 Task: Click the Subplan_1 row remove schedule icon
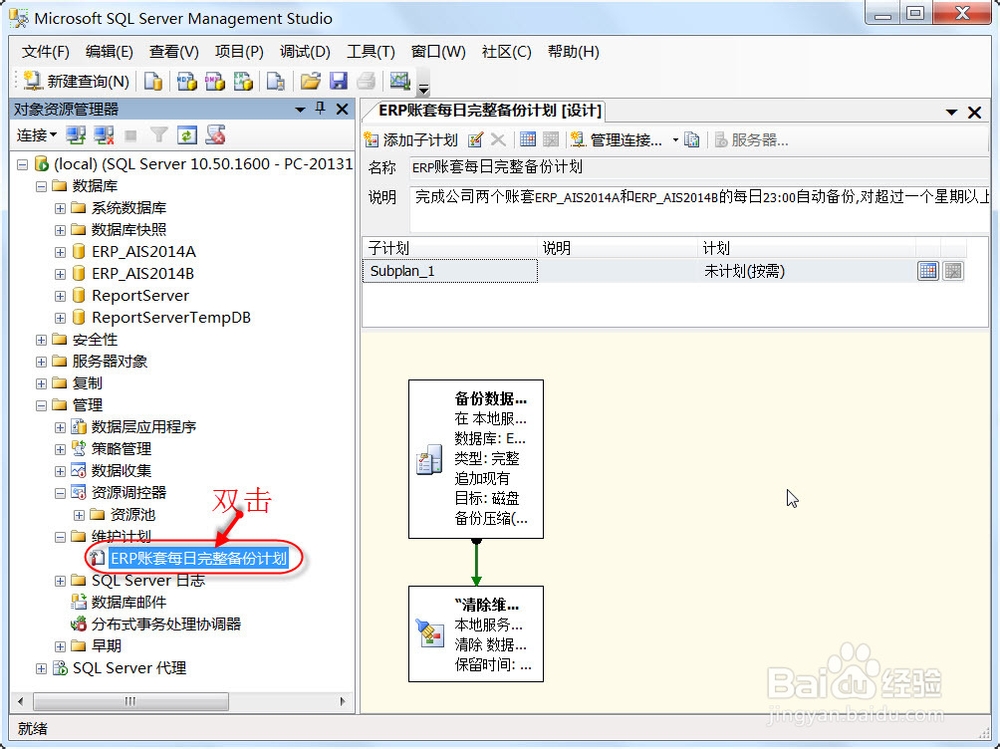click(953, 271)
